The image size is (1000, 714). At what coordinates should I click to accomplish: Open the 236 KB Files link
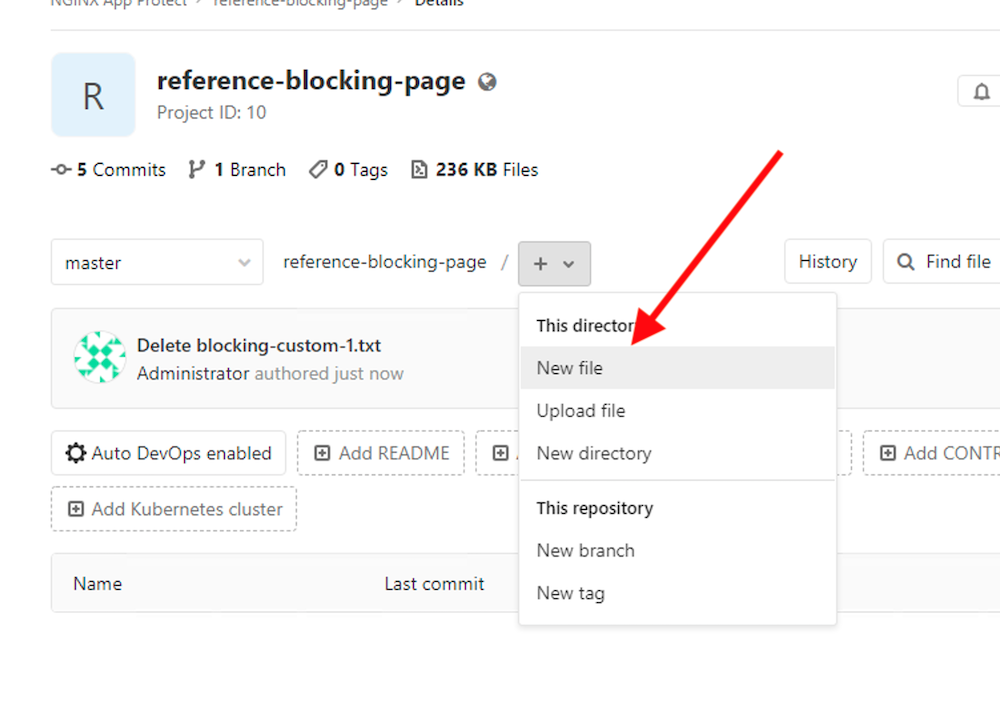click(x=474, y=170)
